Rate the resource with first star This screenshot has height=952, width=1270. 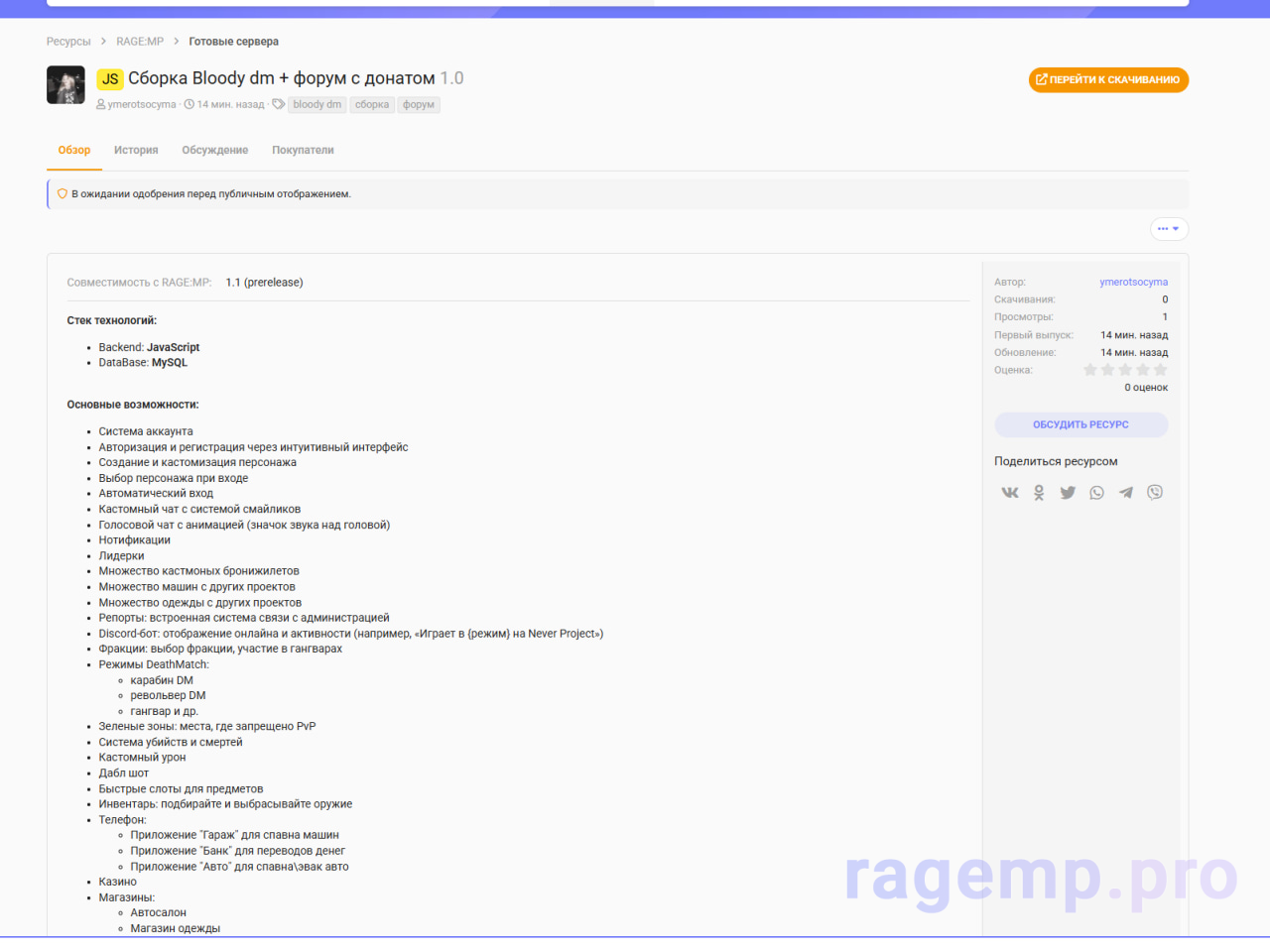point(1090,370)
